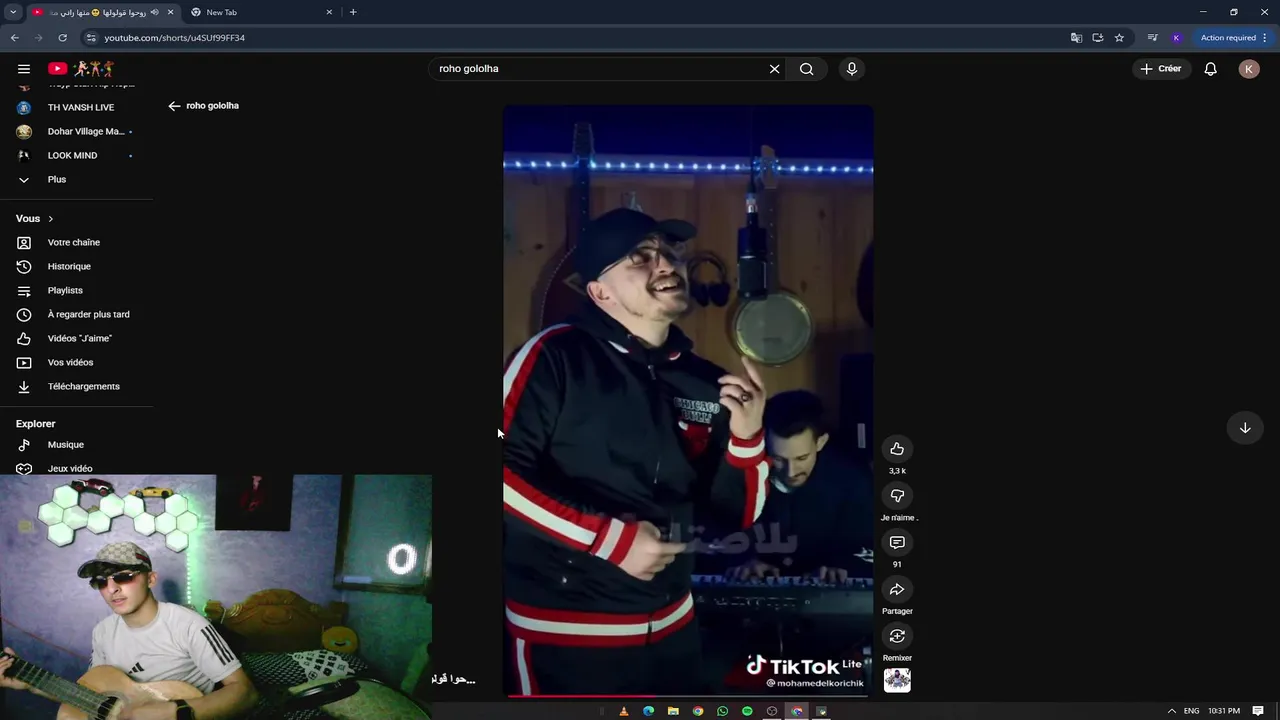Go back in the browser

14,38
